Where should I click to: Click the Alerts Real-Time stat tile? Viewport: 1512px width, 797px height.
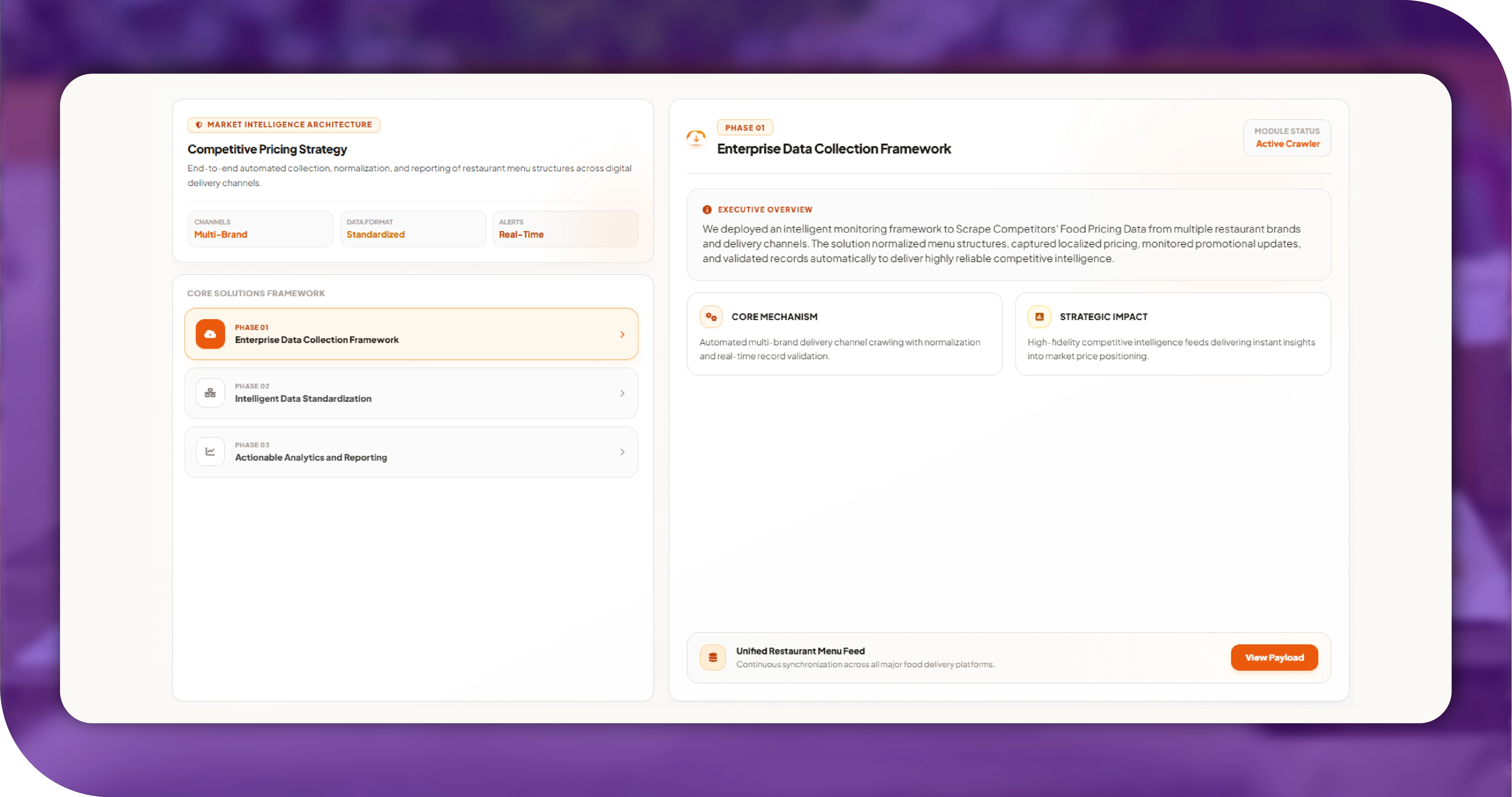(x=565, y=228)
